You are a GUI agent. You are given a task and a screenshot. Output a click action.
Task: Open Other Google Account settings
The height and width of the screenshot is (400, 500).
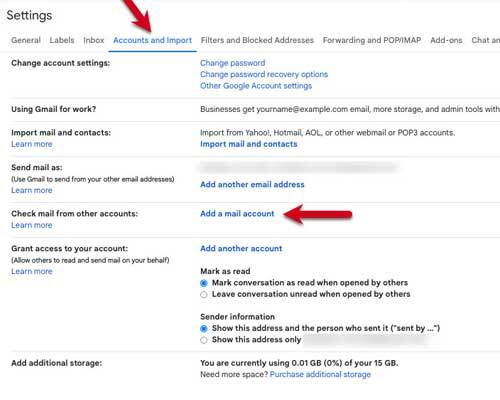pos(256,86)
